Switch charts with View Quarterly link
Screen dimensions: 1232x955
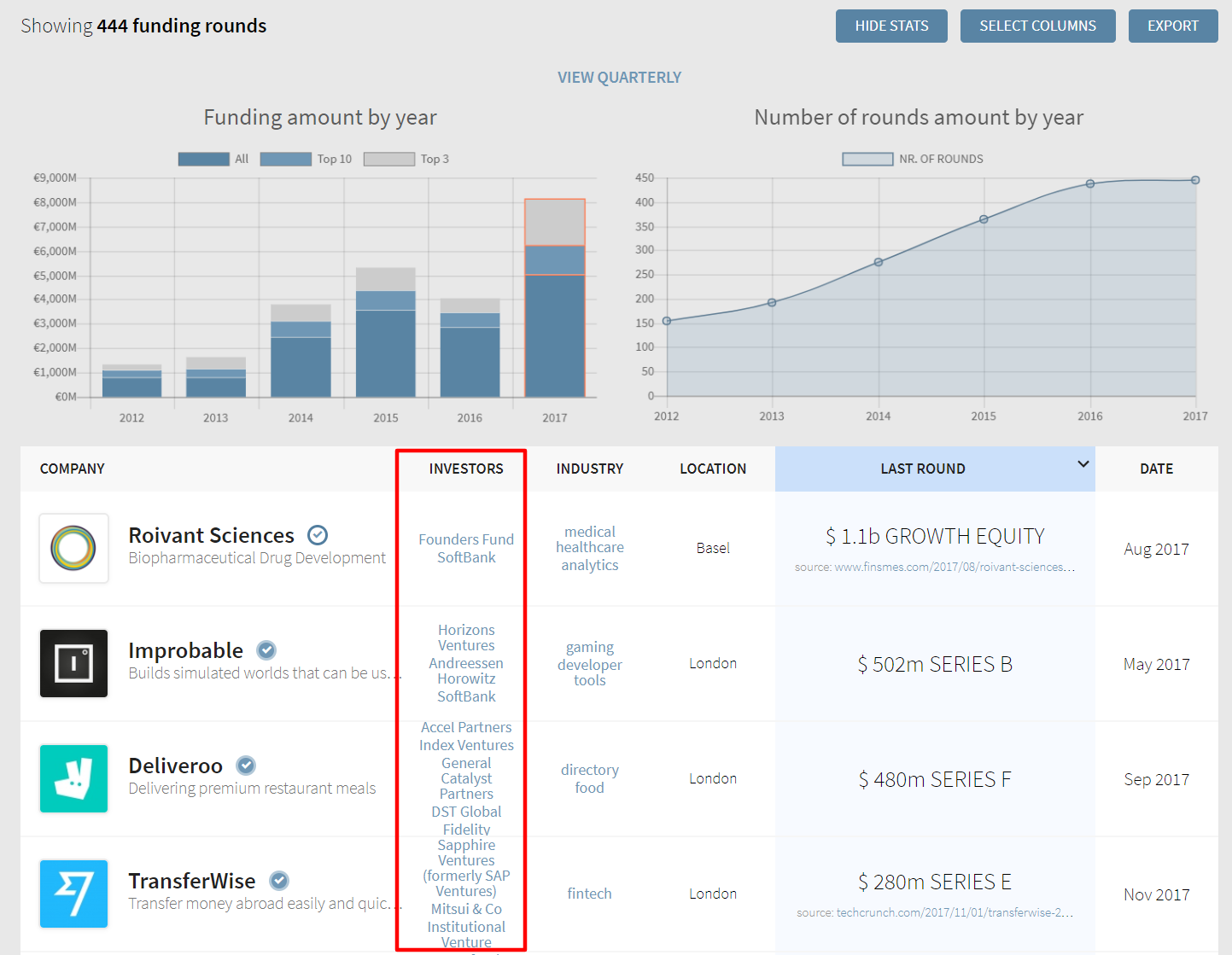(x=619, y=78)
